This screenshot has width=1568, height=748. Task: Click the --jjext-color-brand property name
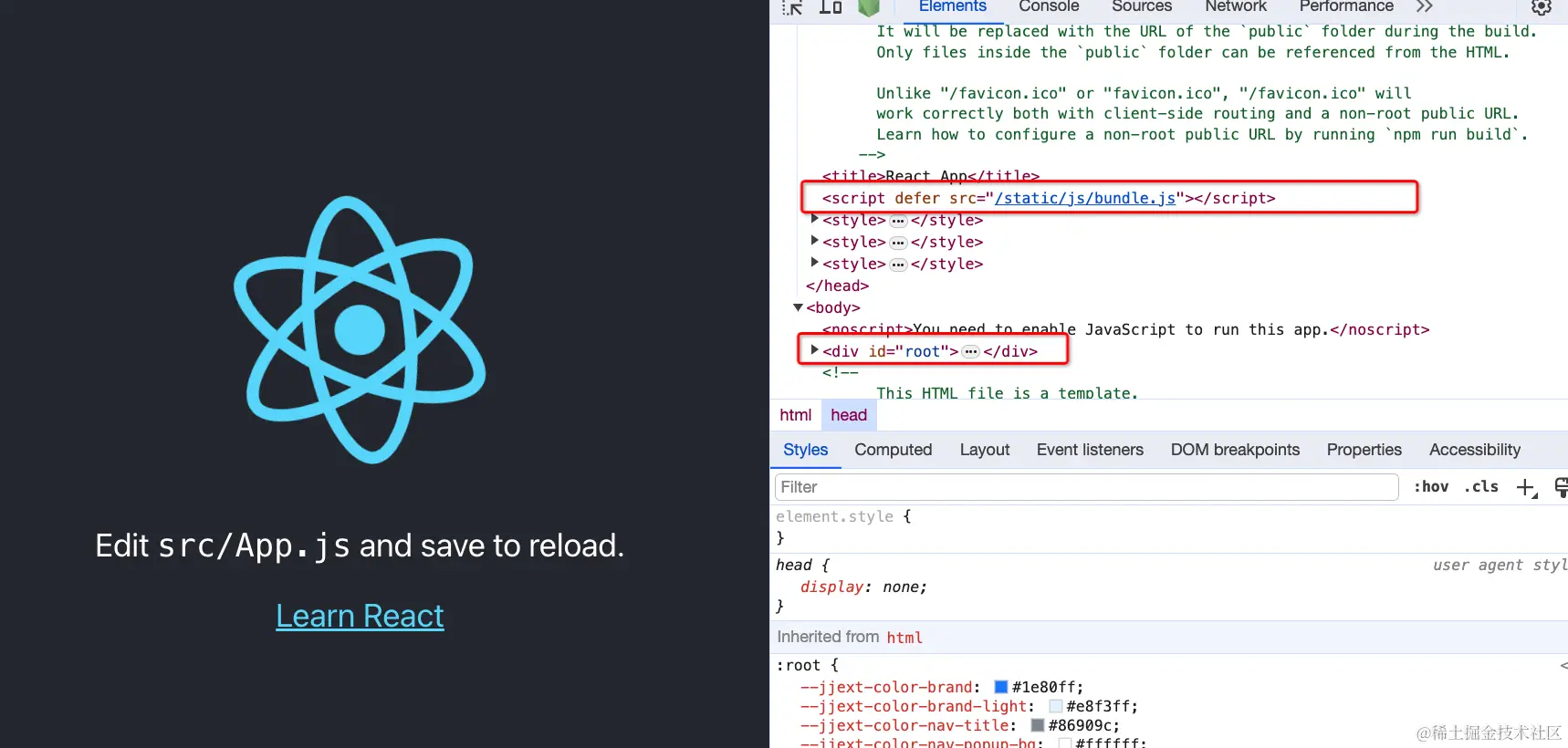pyautogui.click(x=886, y=687)
